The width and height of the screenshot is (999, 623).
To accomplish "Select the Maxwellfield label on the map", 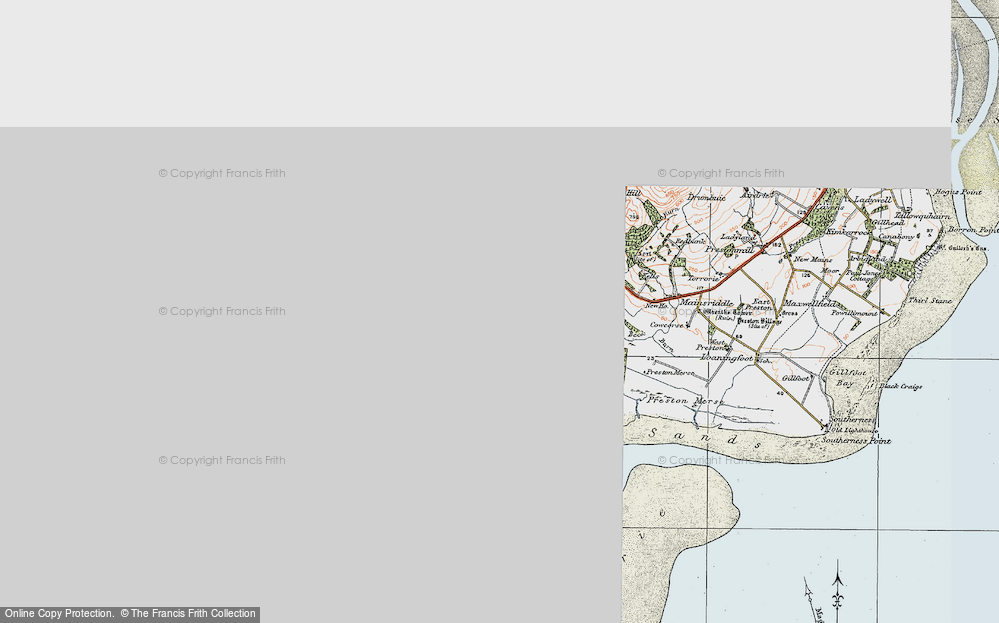I will 809,304.
